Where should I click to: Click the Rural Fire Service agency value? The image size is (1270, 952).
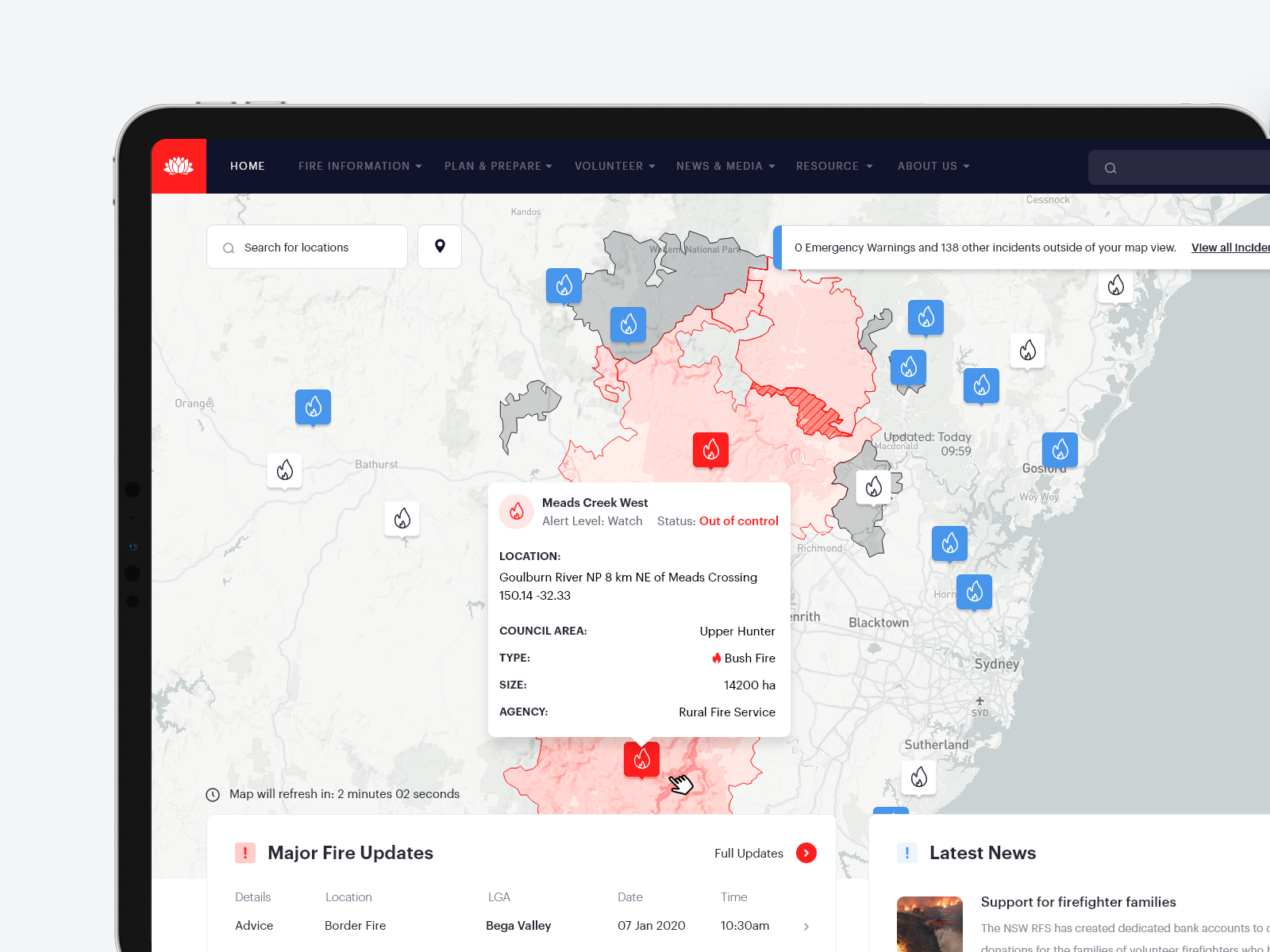click(x=726, y=712)
